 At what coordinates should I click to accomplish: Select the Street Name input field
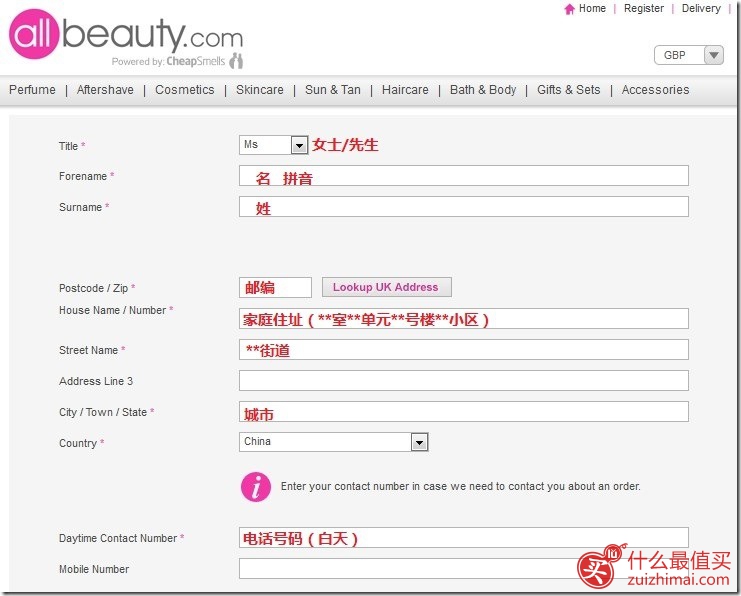pos(464,350)
